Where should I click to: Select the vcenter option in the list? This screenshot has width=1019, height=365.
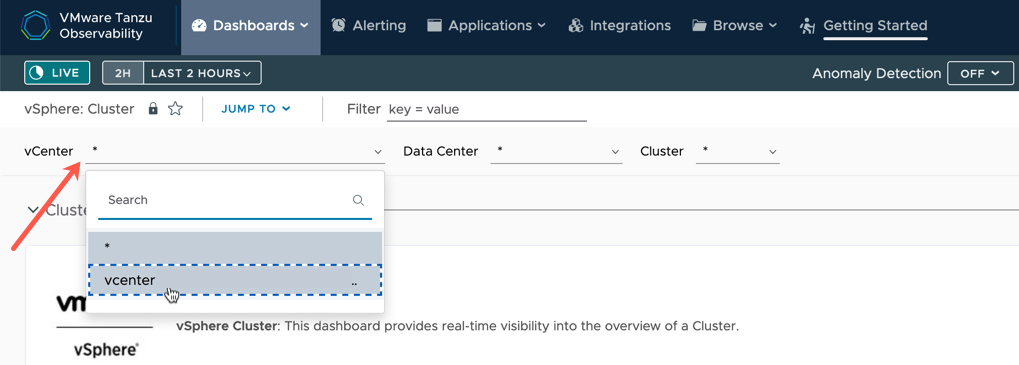(235, 280)
